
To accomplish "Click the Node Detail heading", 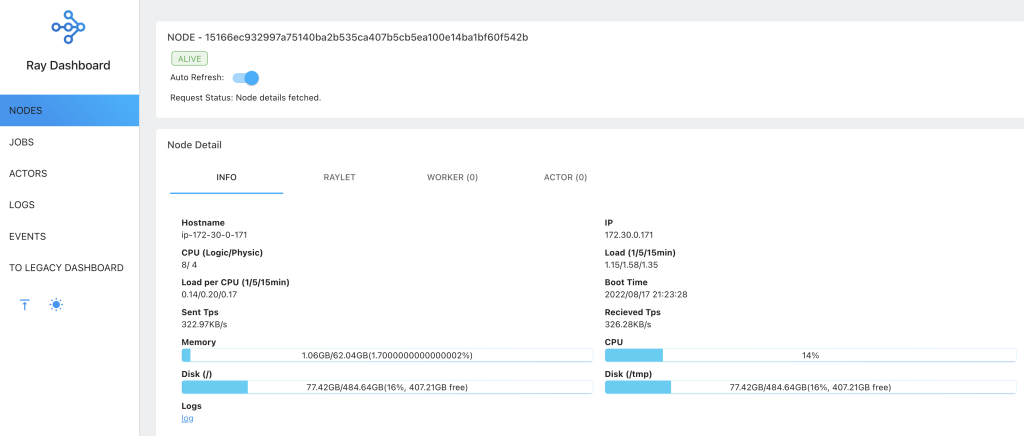I will (x=195, y=145).
